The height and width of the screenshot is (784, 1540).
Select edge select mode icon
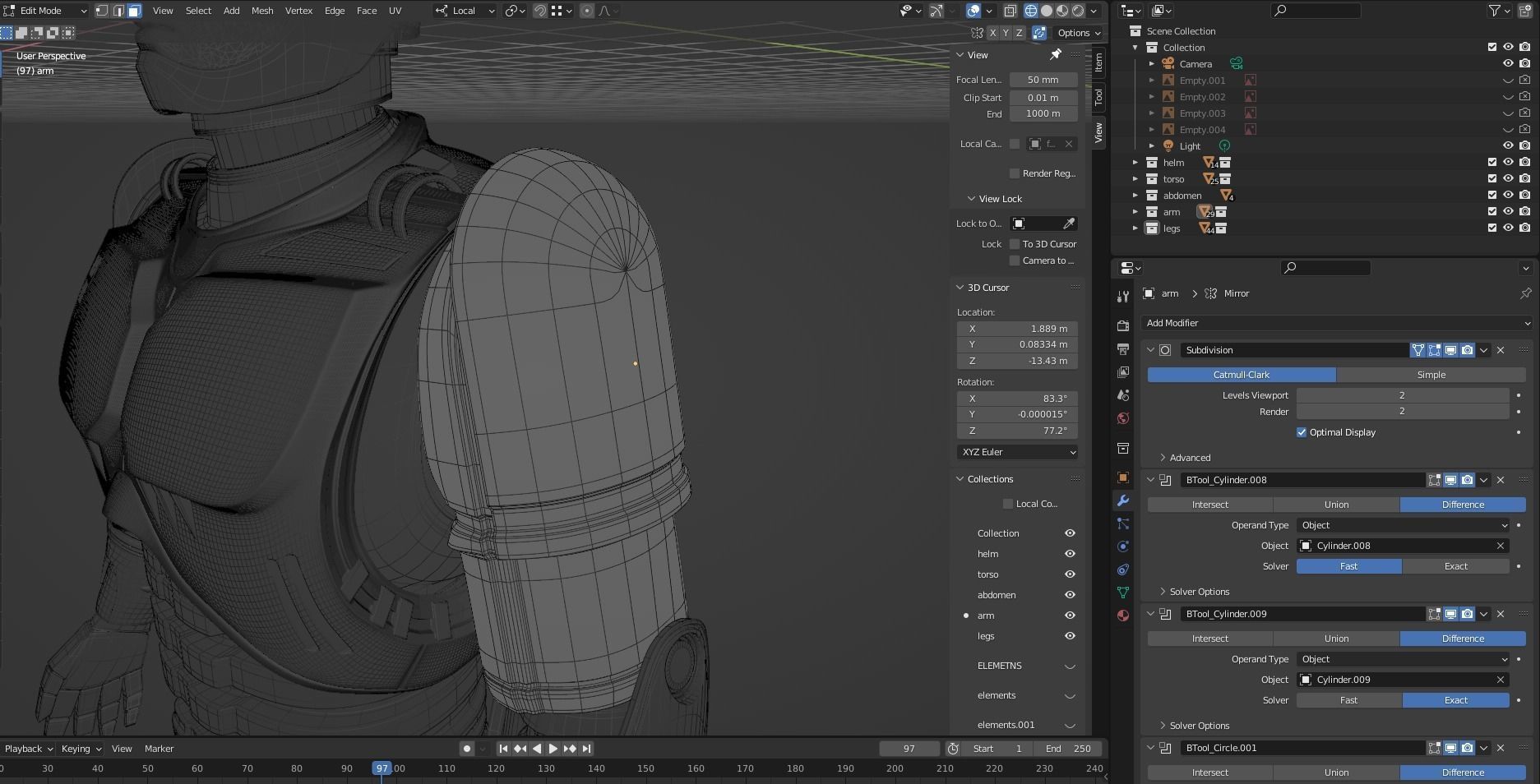pyautogui.click(x=118, y=11)
